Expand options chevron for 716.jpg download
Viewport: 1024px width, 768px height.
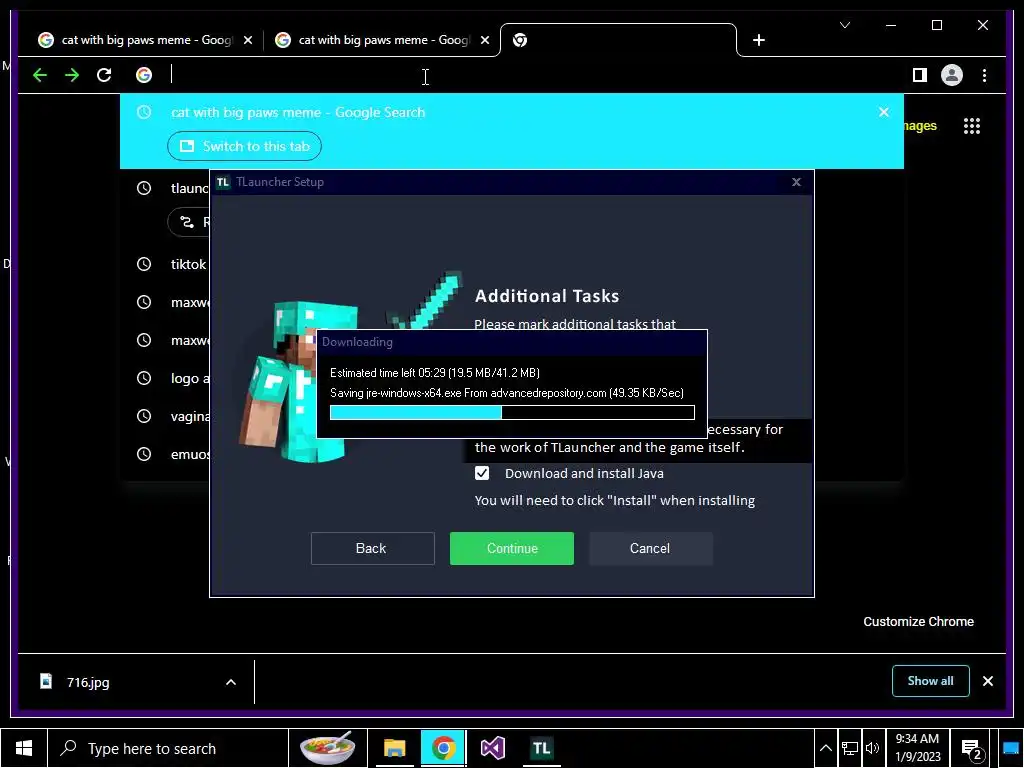click(231, 682)
